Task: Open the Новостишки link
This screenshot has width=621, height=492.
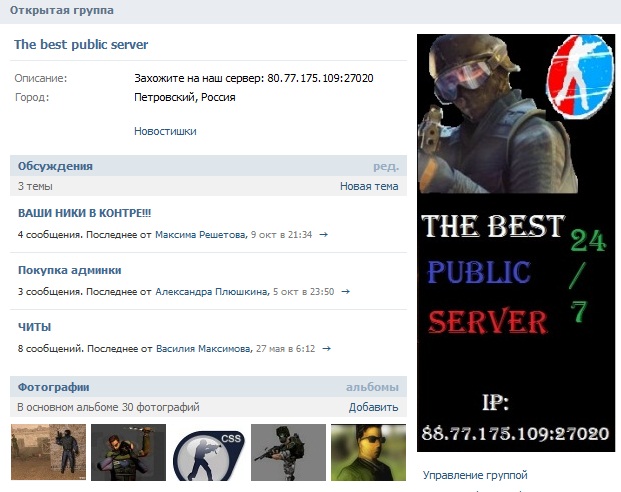Action: tap(165, 131)
